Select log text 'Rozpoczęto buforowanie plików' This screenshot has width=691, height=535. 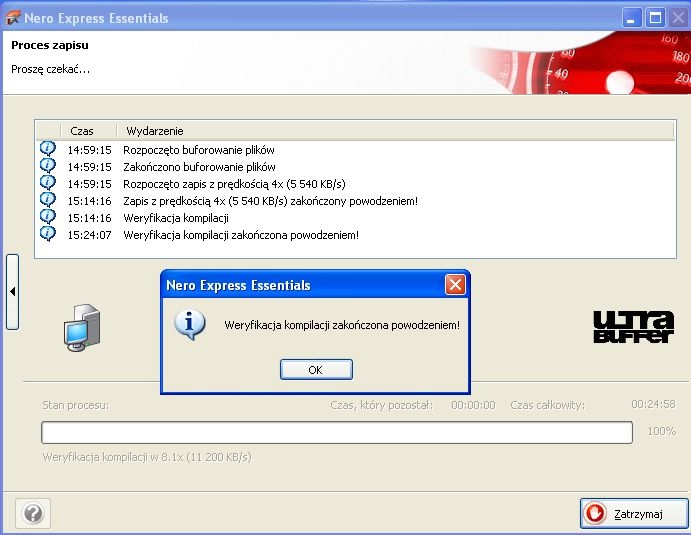(199, 150)
